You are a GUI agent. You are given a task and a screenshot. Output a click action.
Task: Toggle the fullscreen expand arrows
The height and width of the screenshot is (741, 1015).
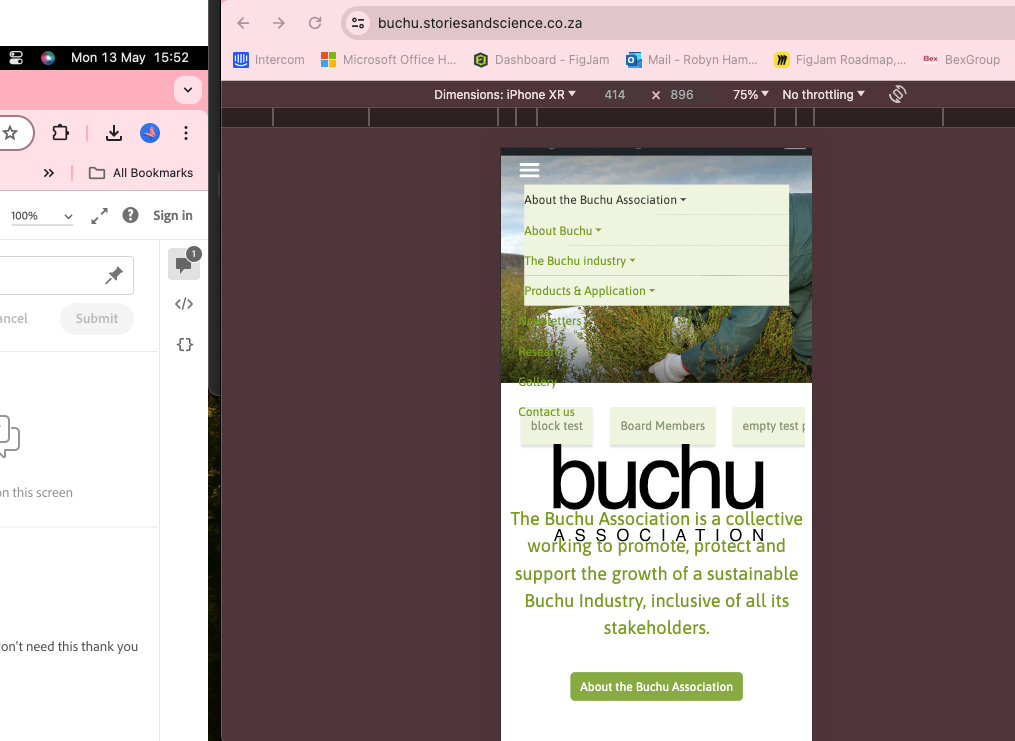coord(99,216)
